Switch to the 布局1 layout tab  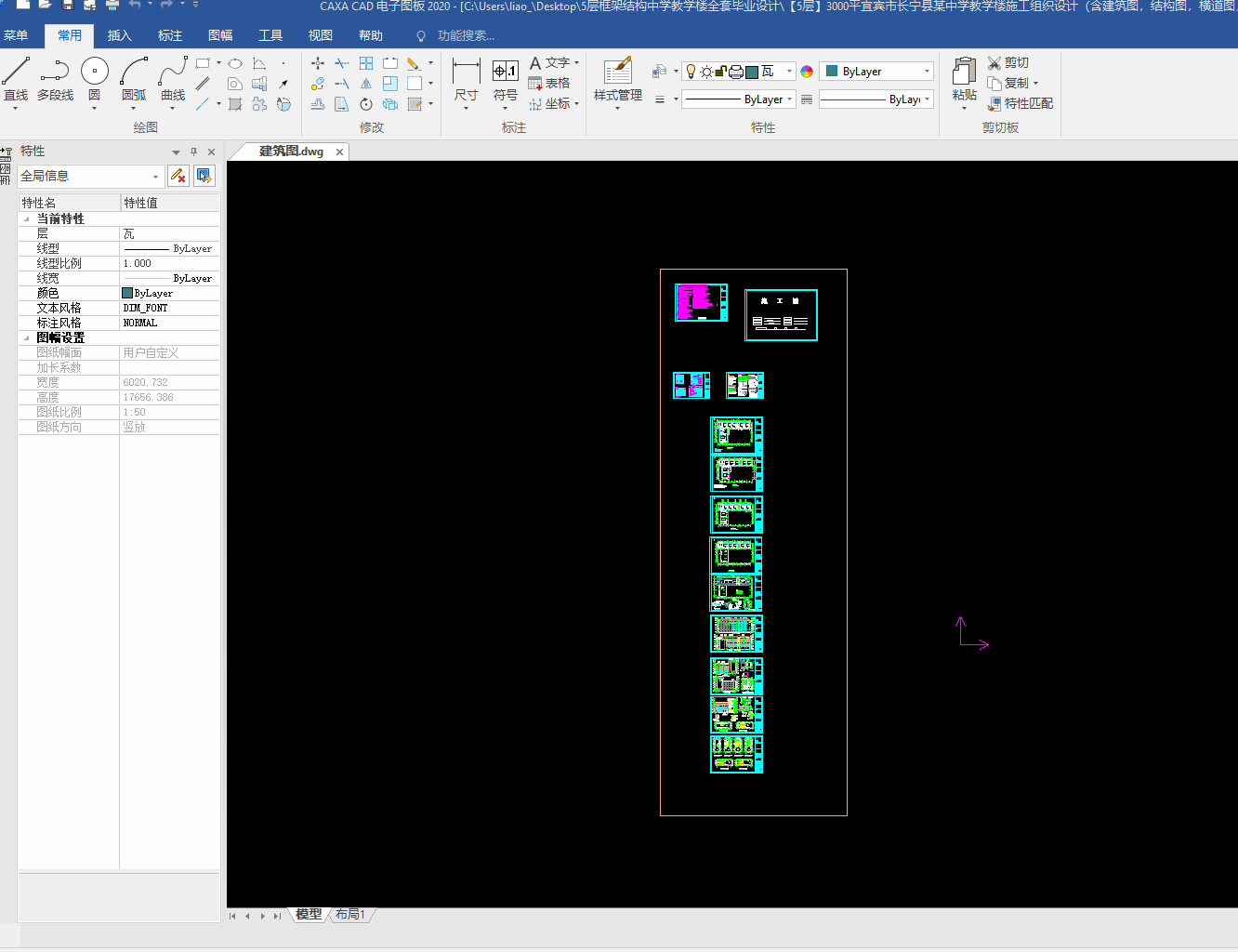click(350, 915)
